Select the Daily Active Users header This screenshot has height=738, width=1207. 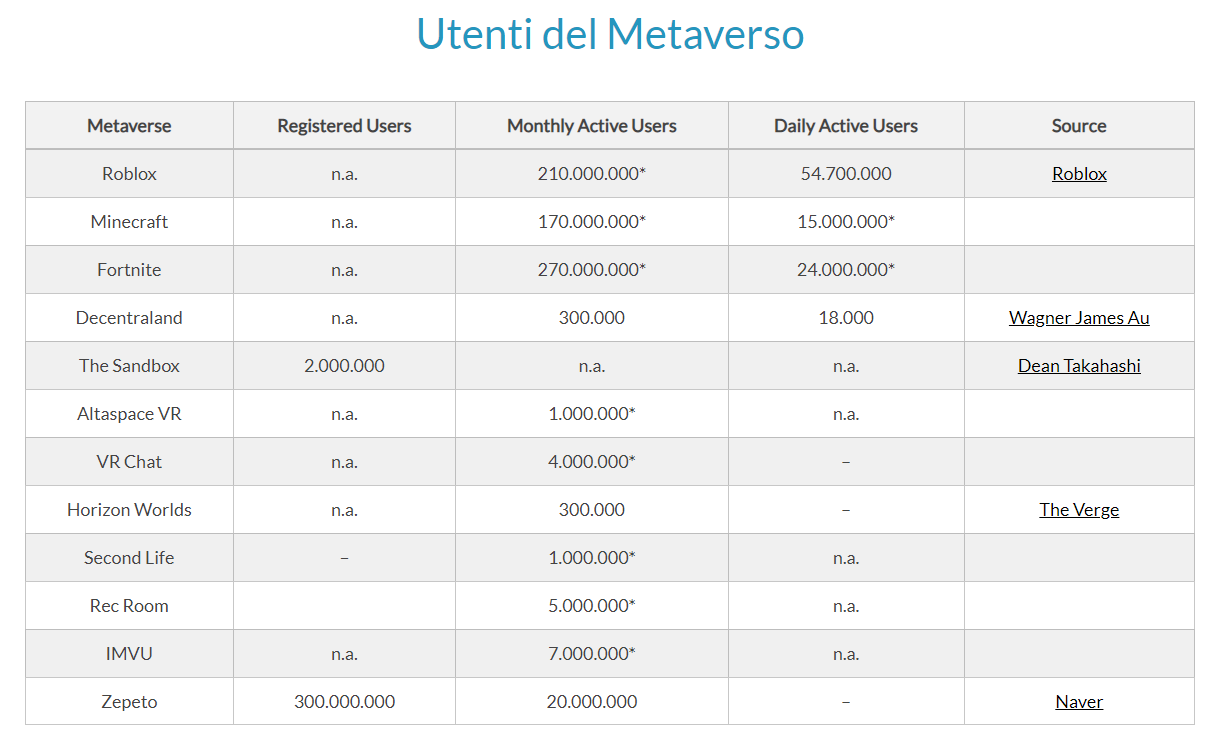[846, 126]
